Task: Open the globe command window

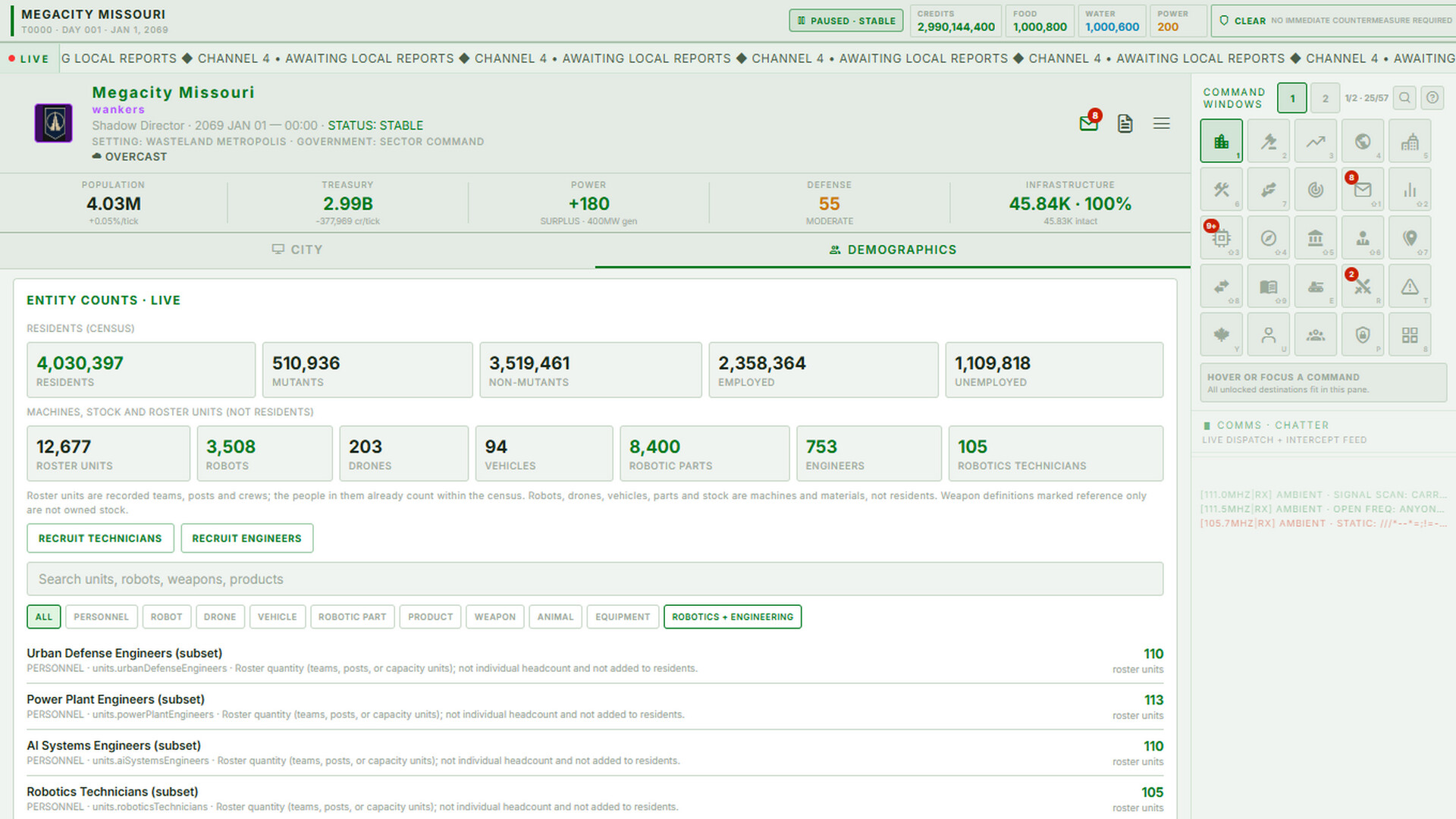Action: click(1362, 141)
